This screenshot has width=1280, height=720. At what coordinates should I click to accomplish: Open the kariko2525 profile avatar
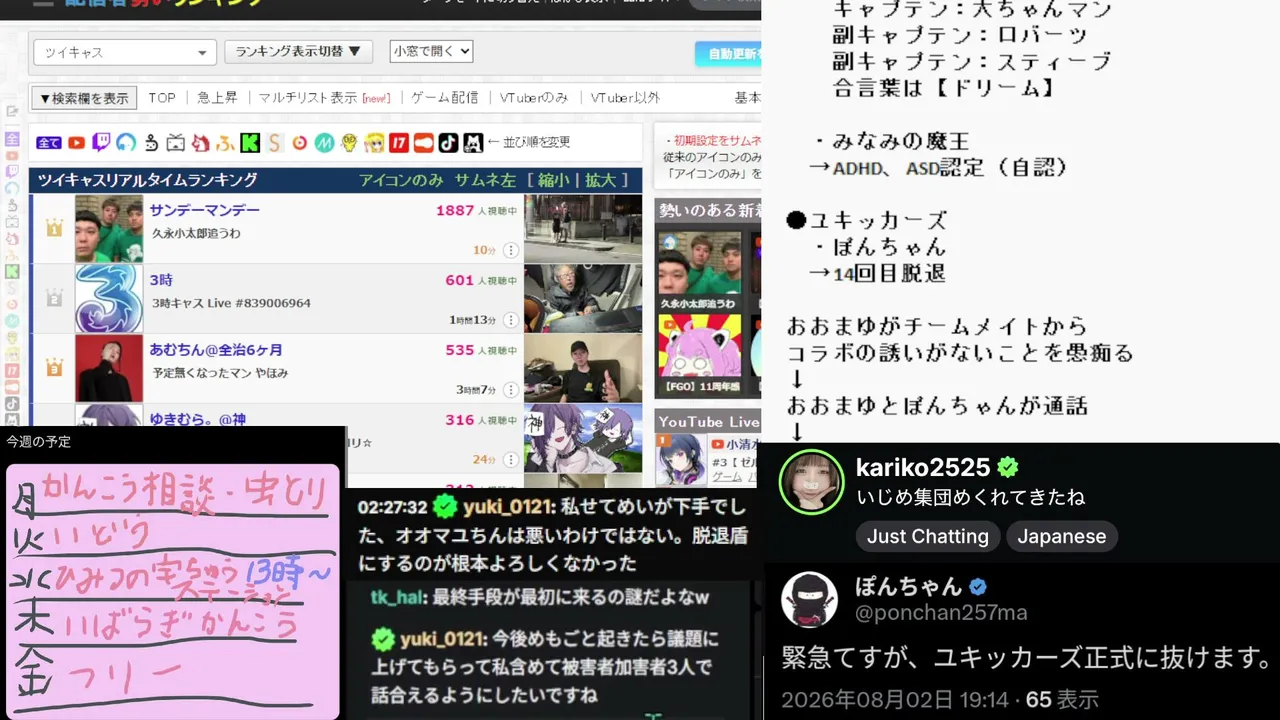click(x=811, y=482)
